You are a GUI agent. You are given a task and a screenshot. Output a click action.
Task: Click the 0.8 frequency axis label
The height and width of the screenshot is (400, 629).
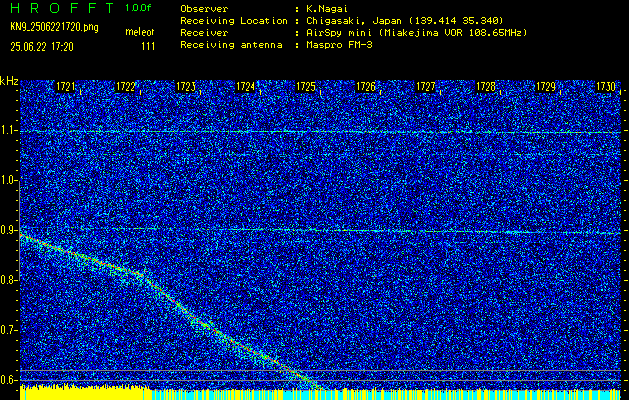pos(8,280)
